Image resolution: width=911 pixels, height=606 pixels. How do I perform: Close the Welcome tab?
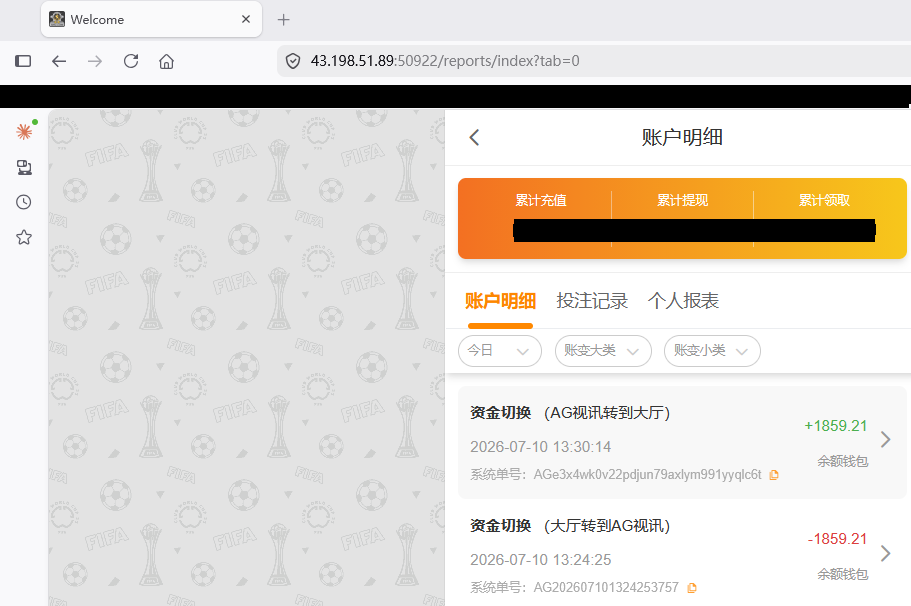246,19
